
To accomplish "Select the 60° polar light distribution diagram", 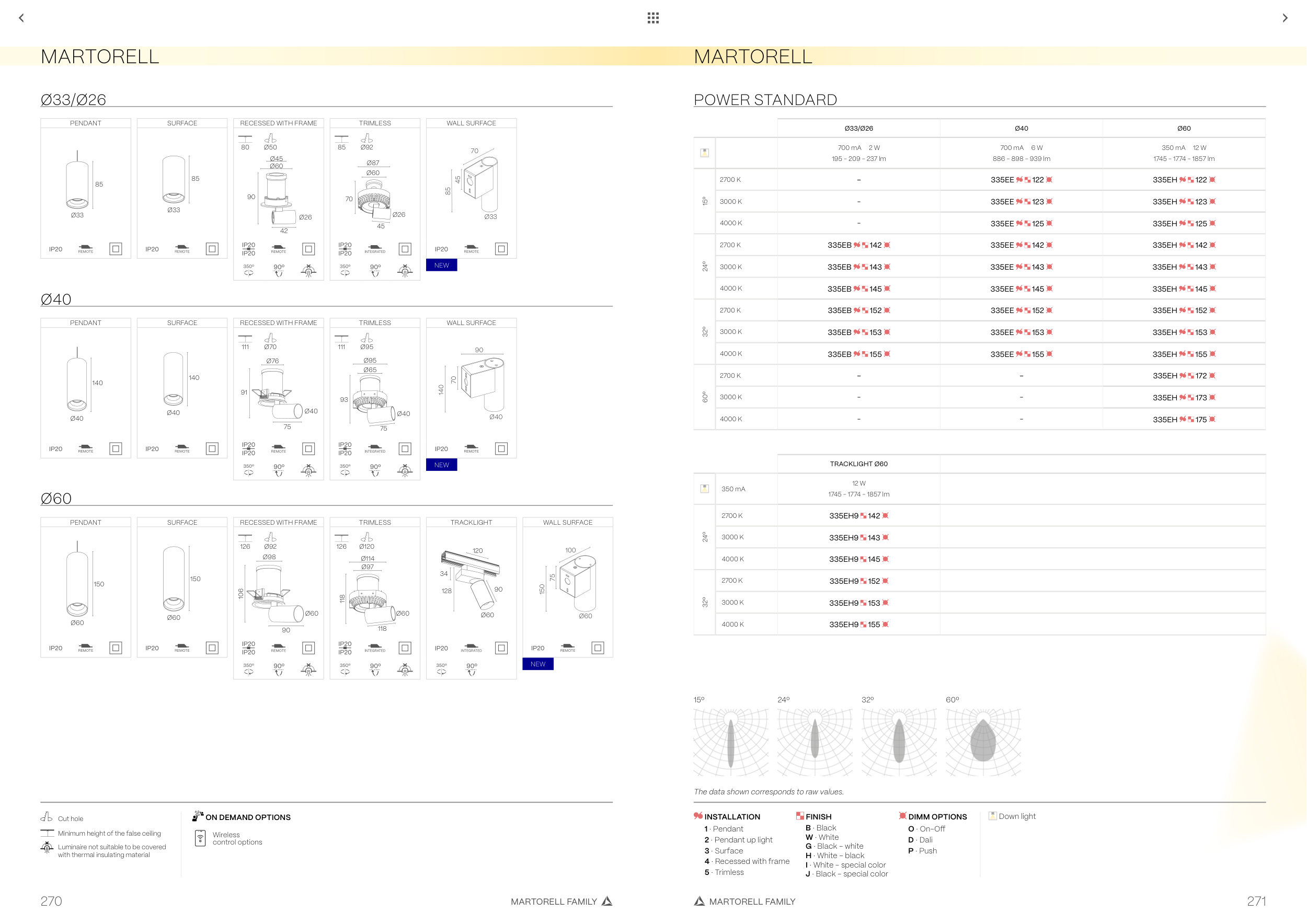I will click(983, 742).
